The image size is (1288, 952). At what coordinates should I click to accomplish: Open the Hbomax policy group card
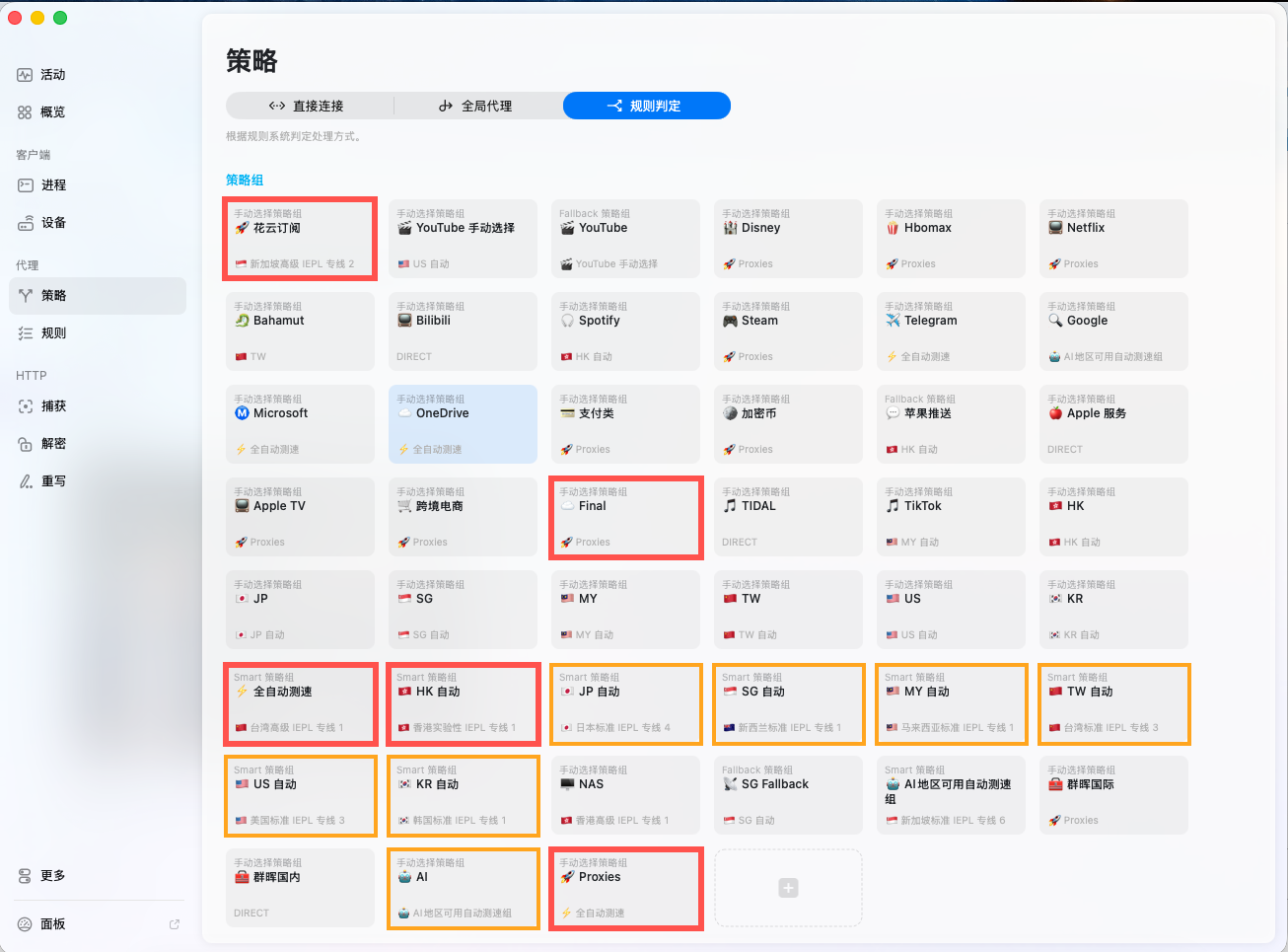click(951, 239)
